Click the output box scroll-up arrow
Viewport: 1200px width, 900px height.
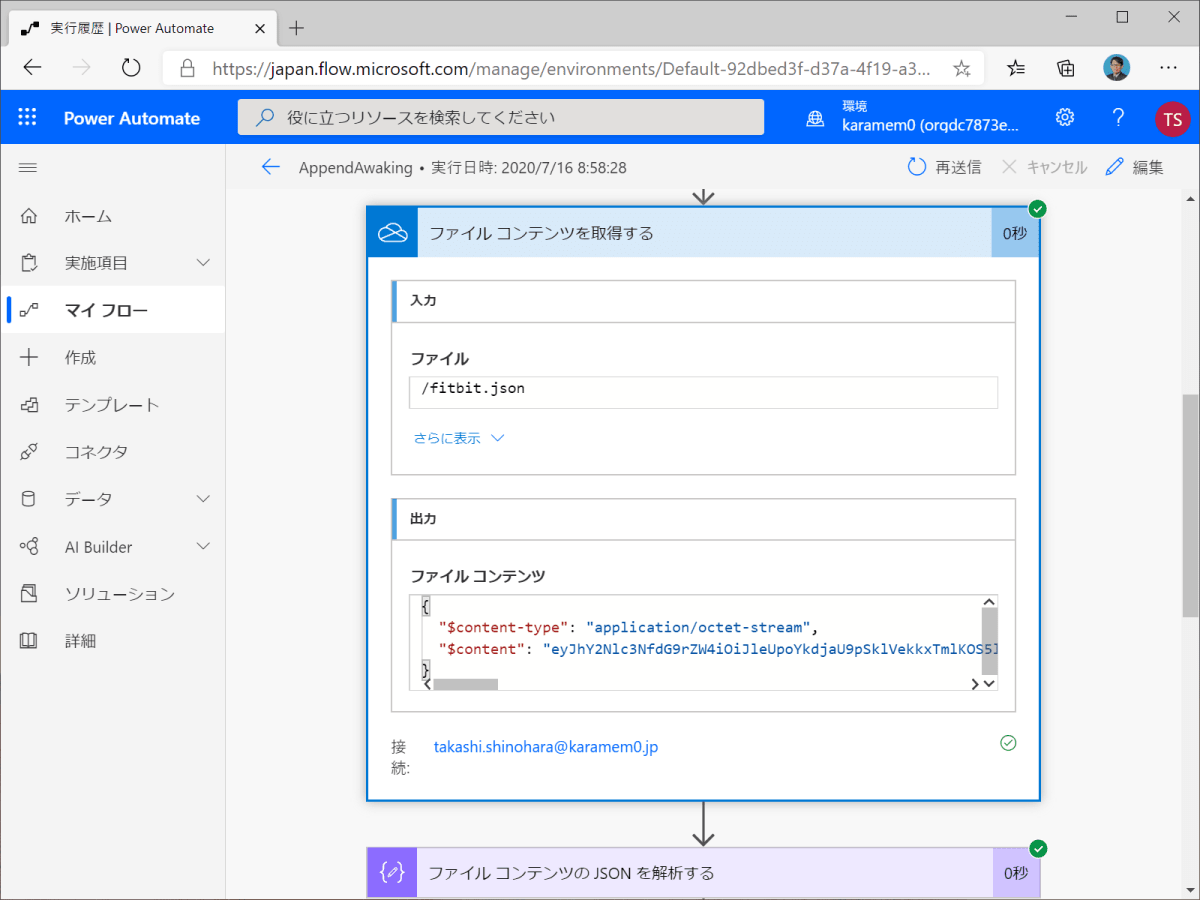[989, 602]
